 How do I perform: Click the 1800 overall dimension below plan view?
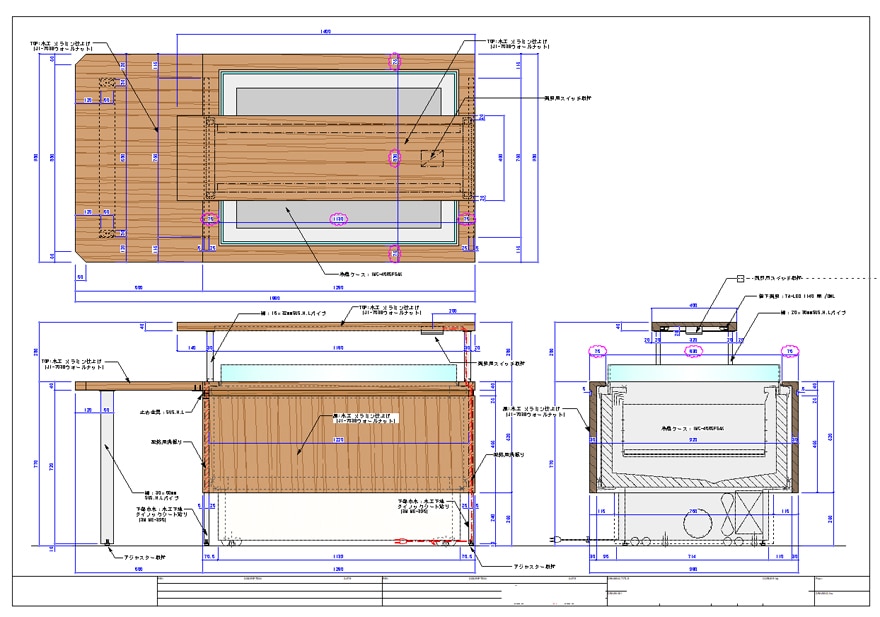(x=275, y=298)
